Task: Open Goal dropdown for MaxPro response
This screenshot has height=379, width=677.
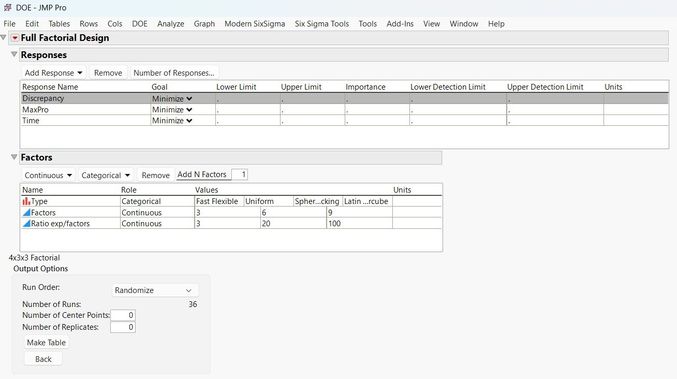Action: [x=172, y=110]
